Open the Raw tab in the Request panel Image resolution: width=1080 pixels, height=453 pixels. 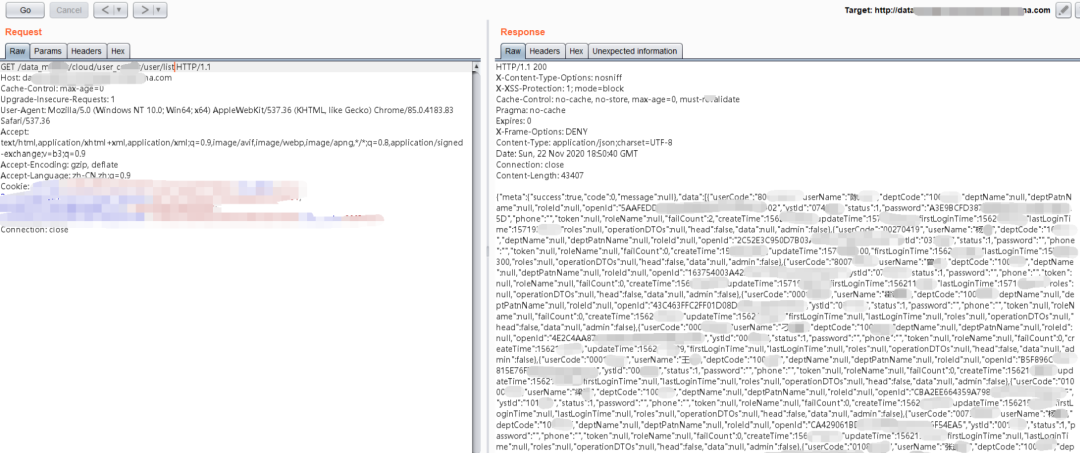click(x=17, y=52)
